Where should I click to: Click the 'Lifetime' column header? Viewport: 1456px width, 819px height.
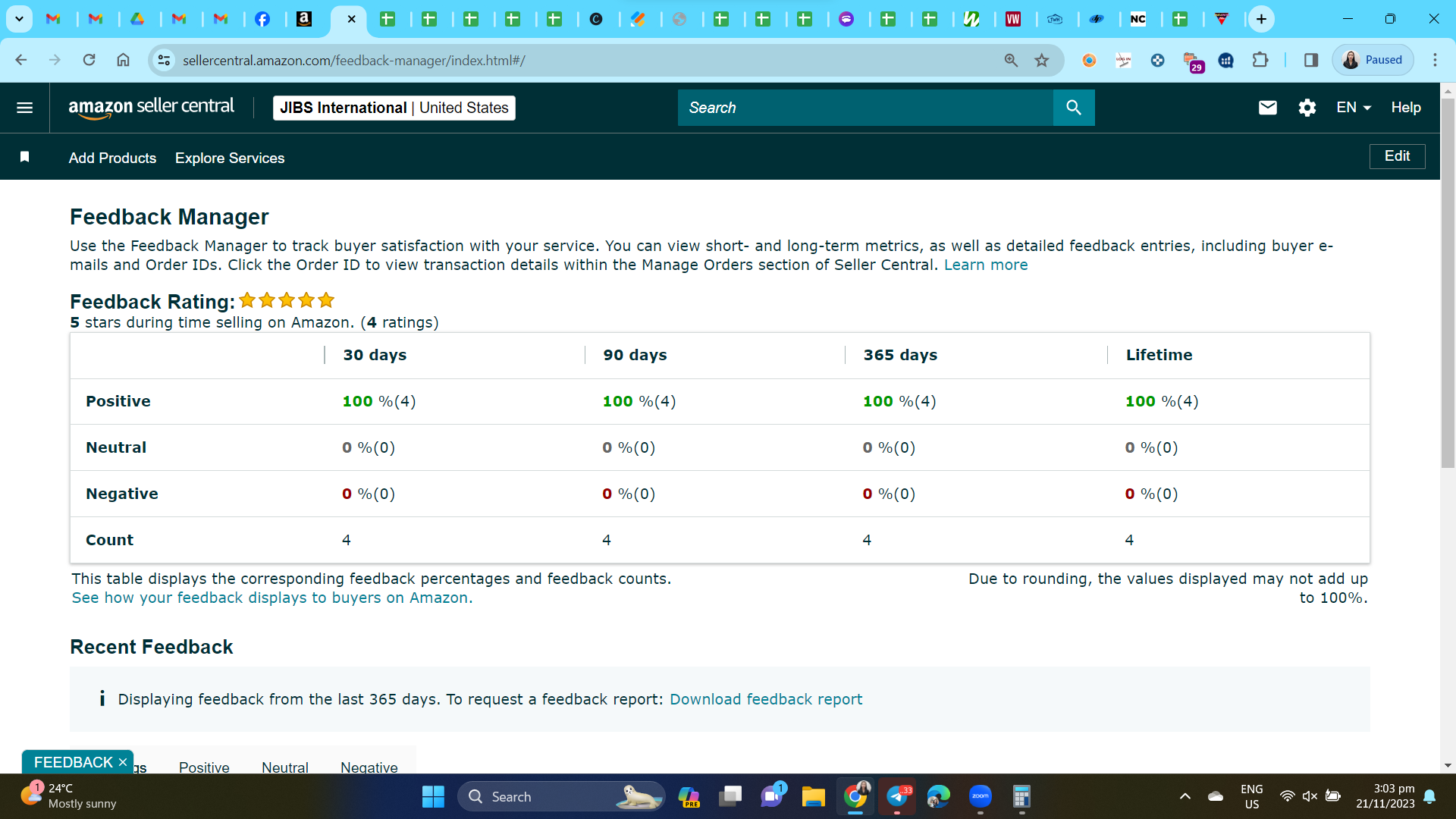pos(1159,355)
